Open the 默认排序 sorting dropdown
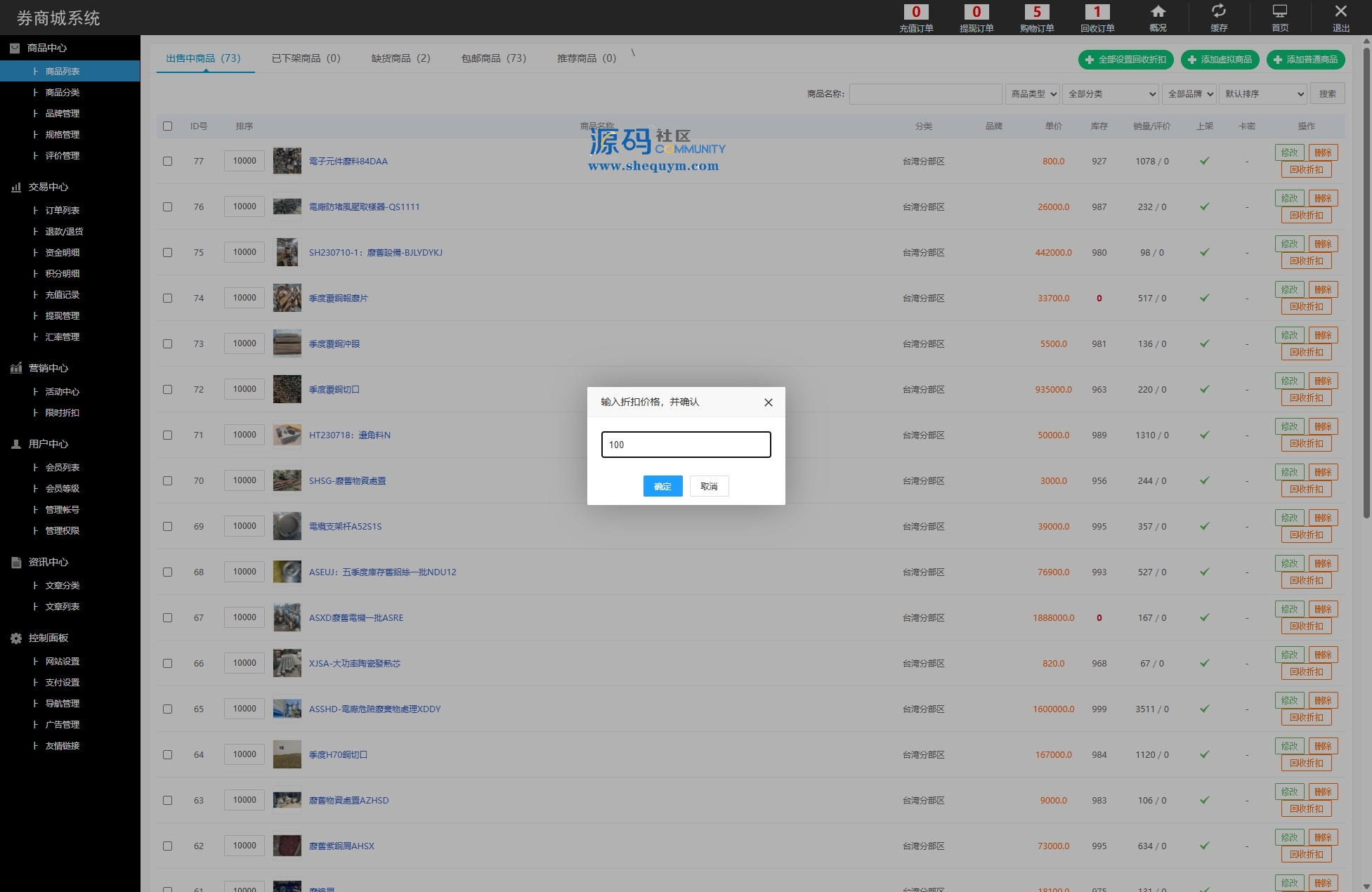The image size is (1372, 892). pos(1263,93)
